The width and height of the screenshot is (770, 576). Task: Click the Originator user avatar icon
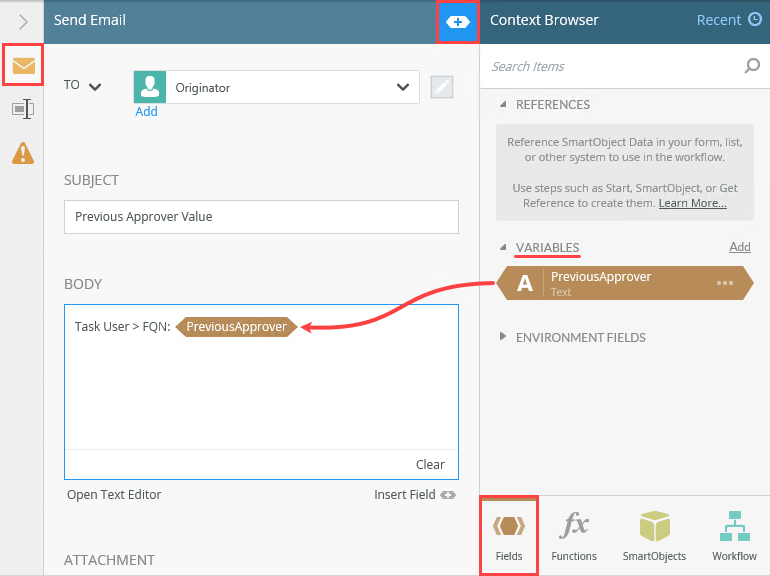pyautogui.click(x=150, y=87)
